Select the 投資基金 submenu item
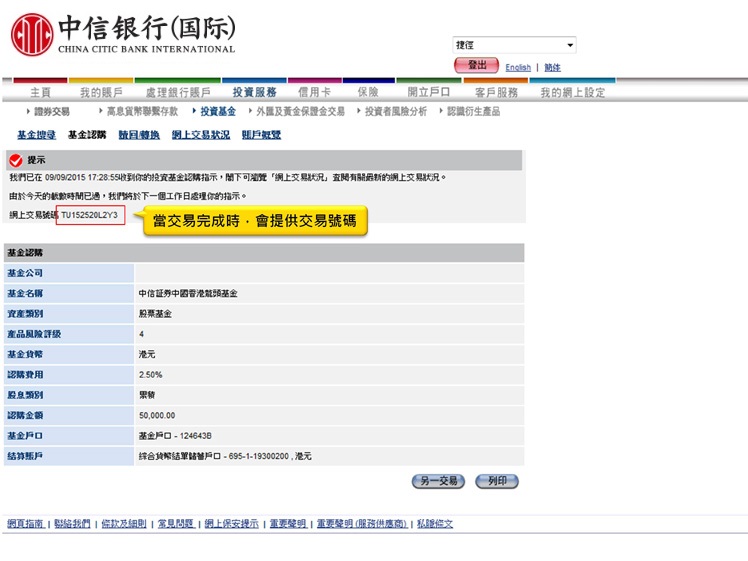This screenshot has width=748, height=561. pos(218,112)
